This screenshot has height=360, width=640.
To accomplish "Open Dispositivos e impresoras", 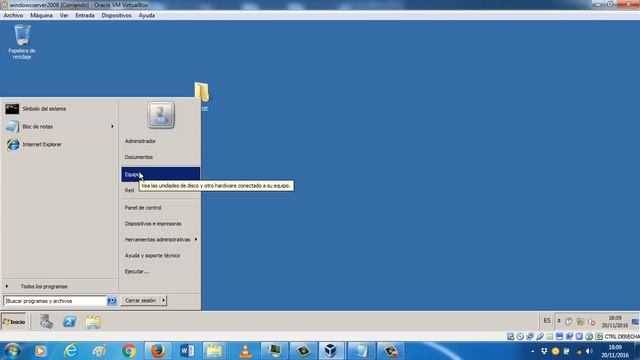I will click(x=153, y=224).
